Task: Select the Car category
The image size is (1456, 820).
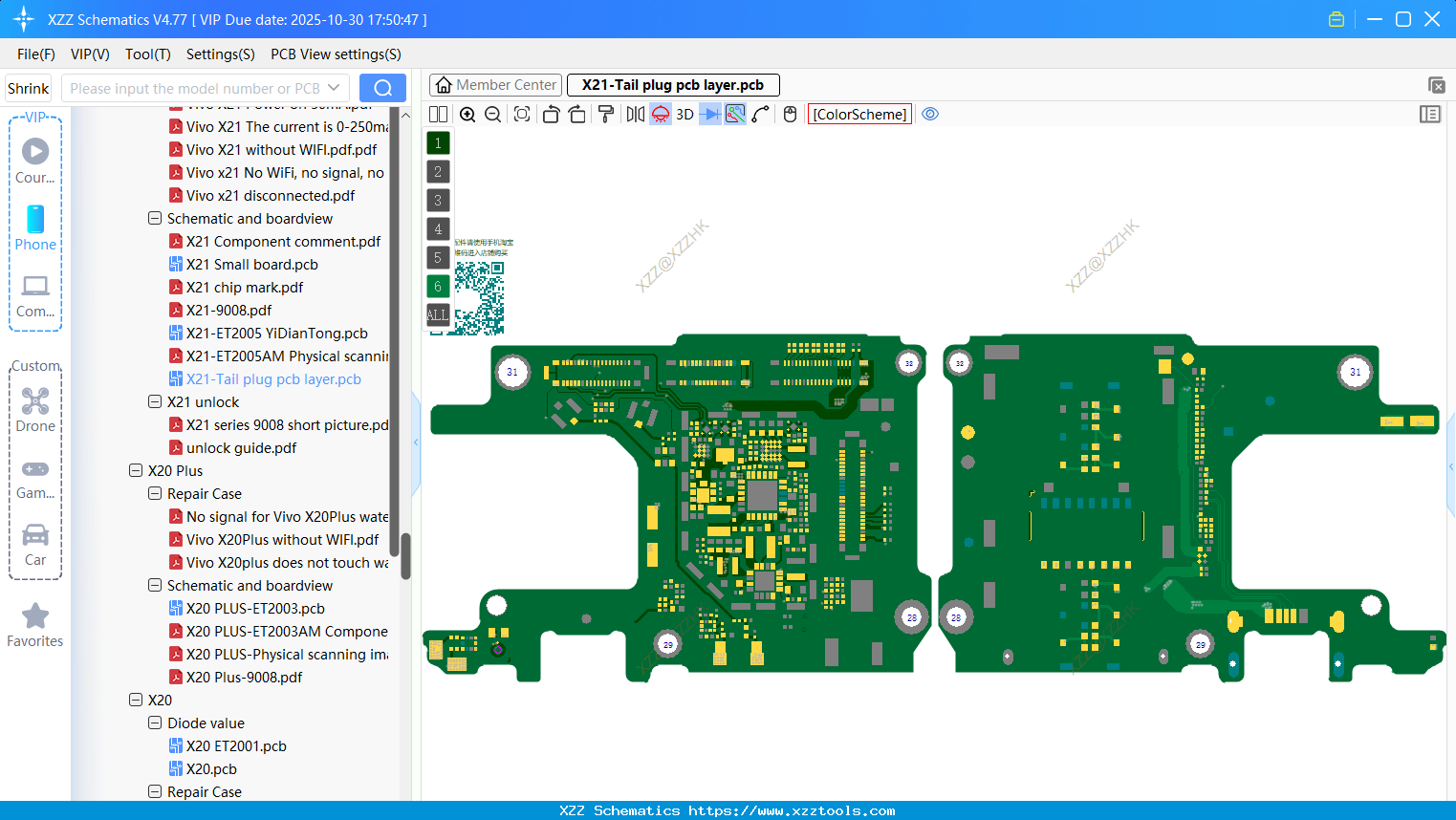Action: pyautogui.click(x=35, y=545)
